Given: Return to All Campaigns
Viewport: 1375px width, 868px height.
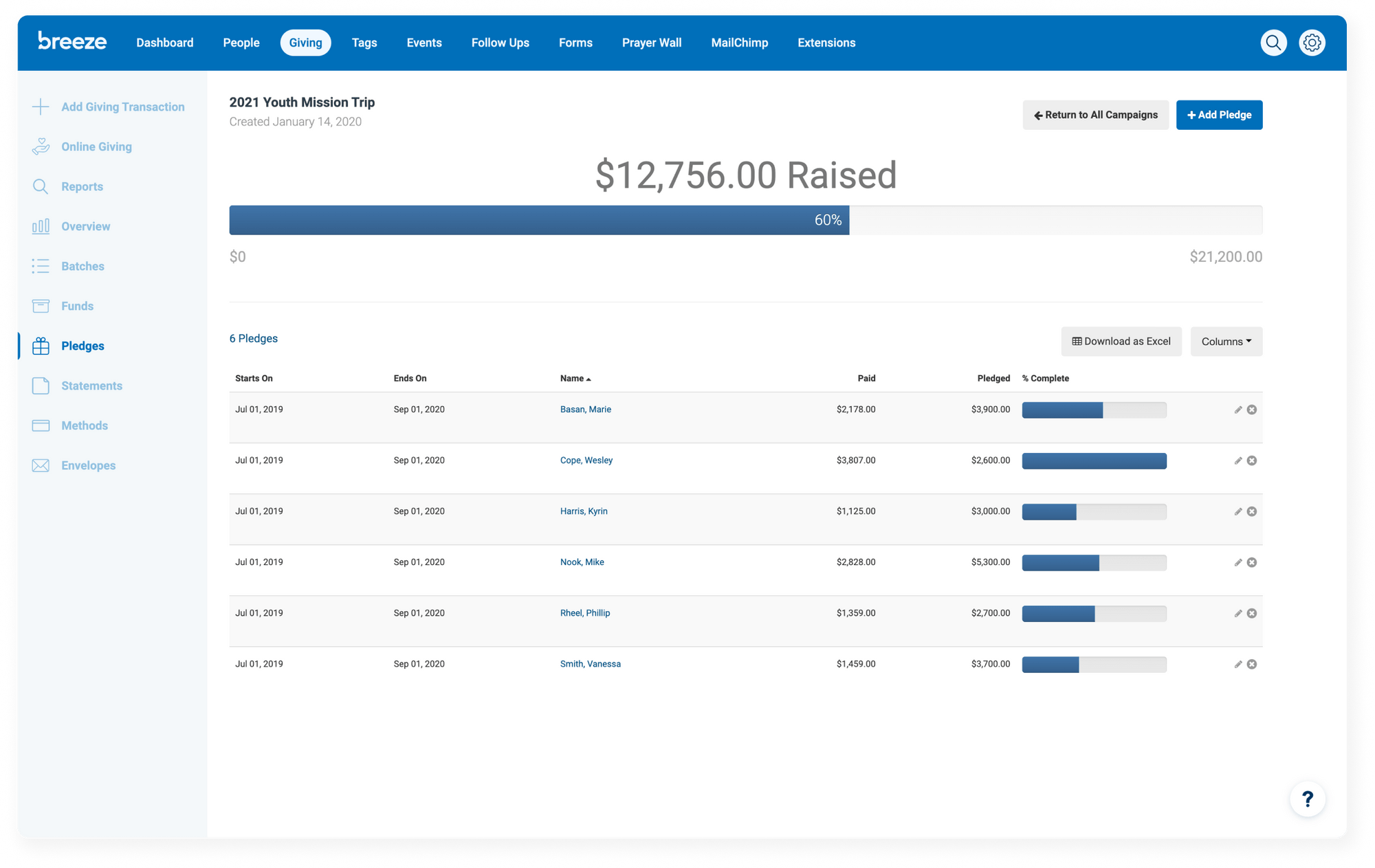Looking at the screenshot, I should pos(1094,115).
